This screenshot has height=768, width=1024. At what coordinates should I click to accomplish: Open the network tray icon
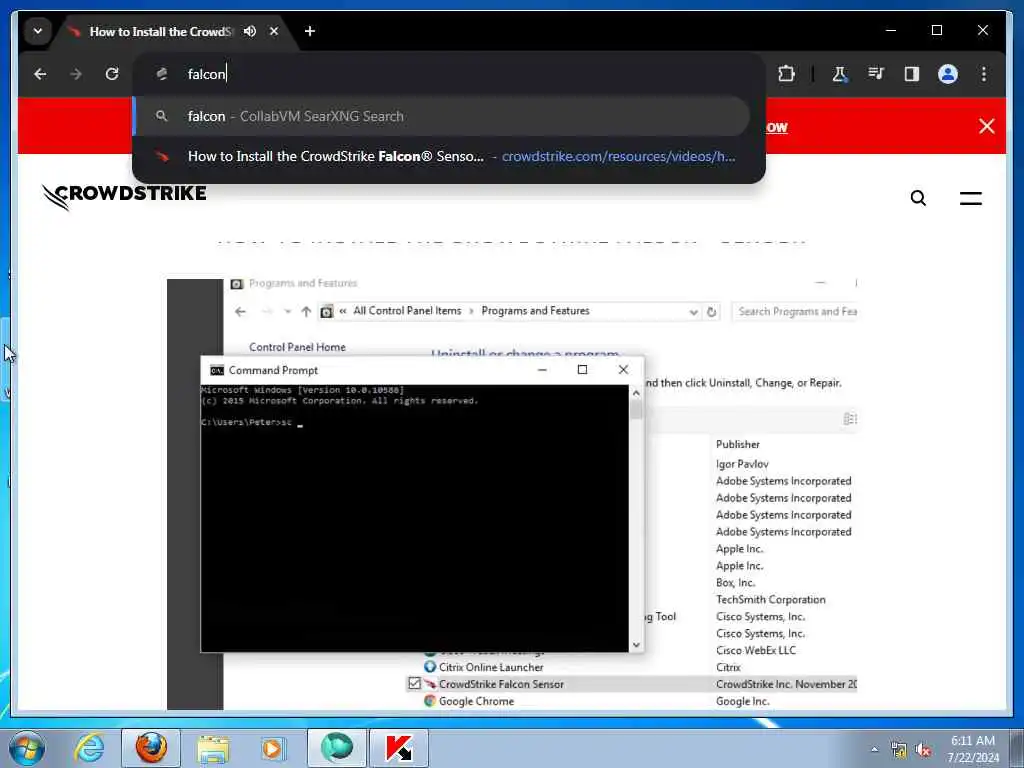point(899,750)
